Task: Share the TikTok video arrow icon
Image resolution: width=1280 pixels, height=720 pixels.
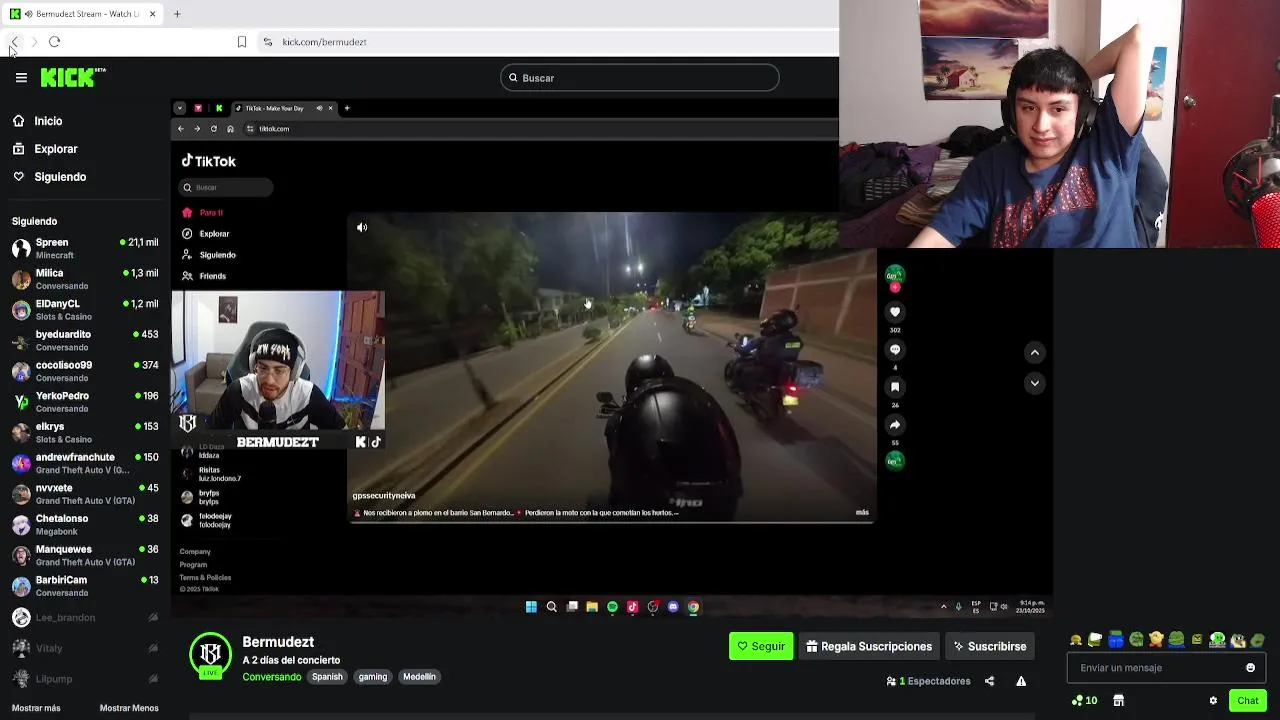Action: (x=895, y=425)
